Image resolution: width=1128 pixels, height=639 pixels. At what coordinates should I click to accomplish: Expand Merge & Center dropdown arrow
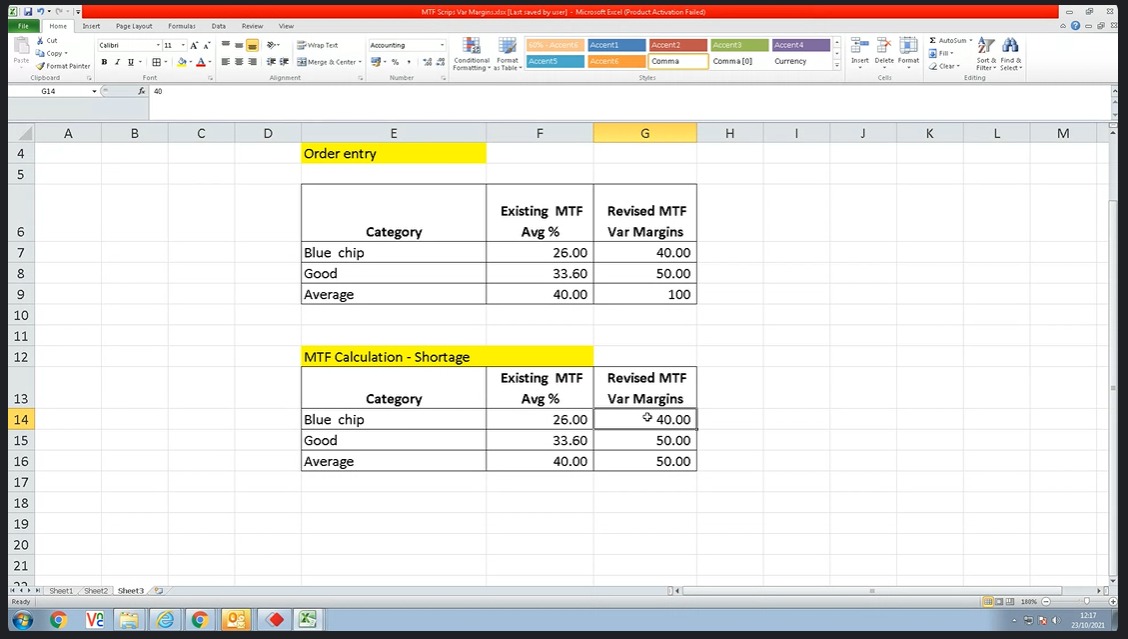tap(360, 63)
